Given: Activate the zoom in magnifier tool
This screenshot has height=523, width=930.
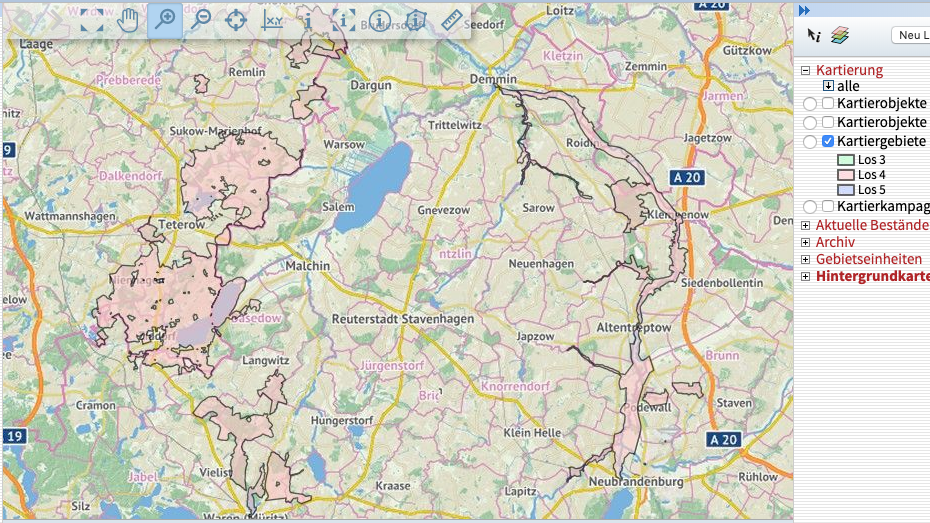Looking at the screenshot, I should 165,21.
